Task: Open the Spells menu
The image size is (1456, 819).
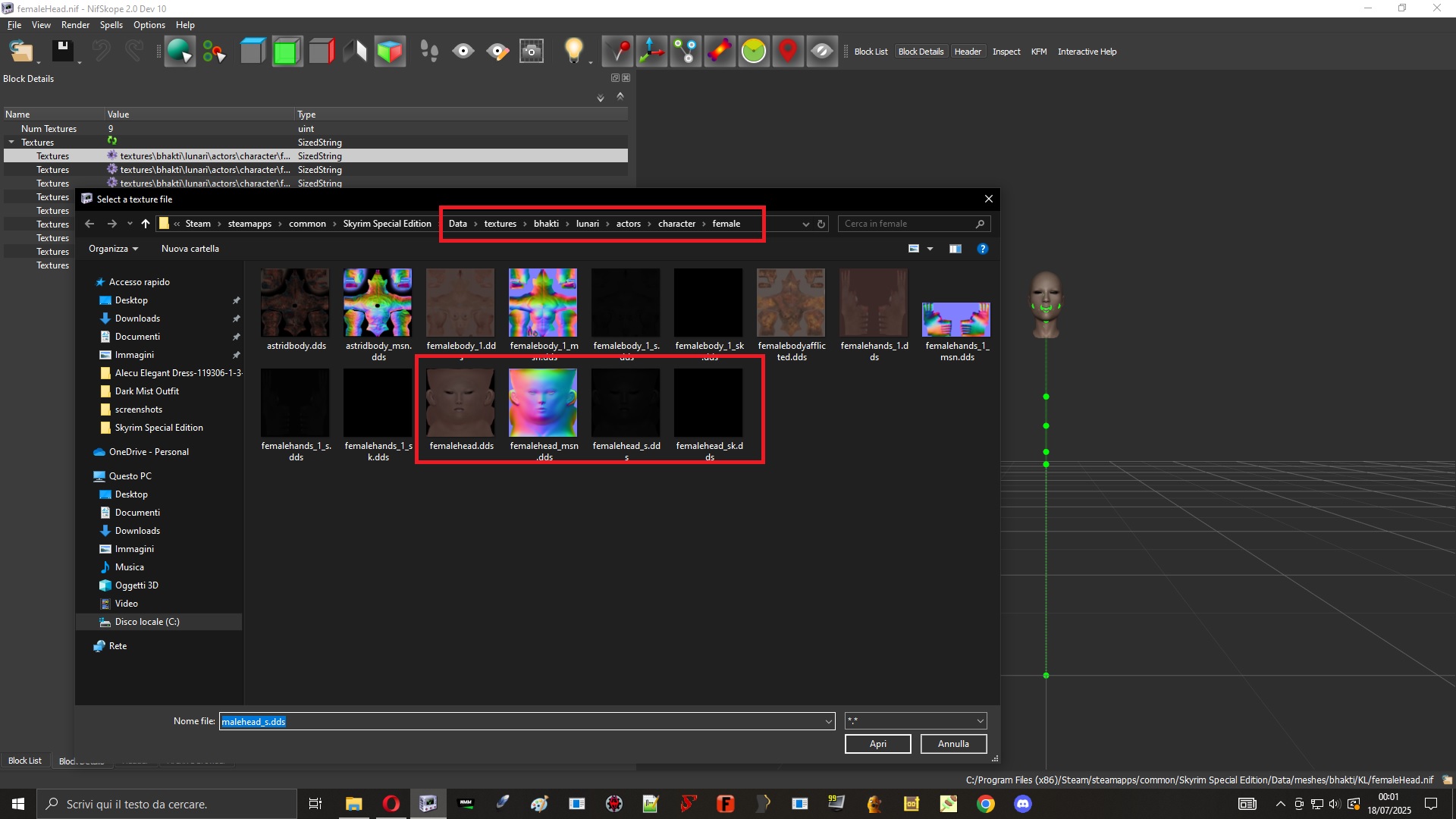Action: tap(111, 25)
